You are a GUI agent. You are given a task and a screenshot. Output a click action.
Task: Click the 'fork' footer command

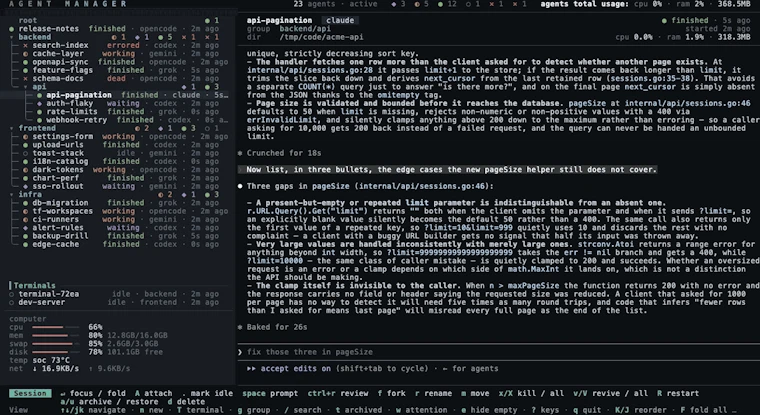pos(392,393)
